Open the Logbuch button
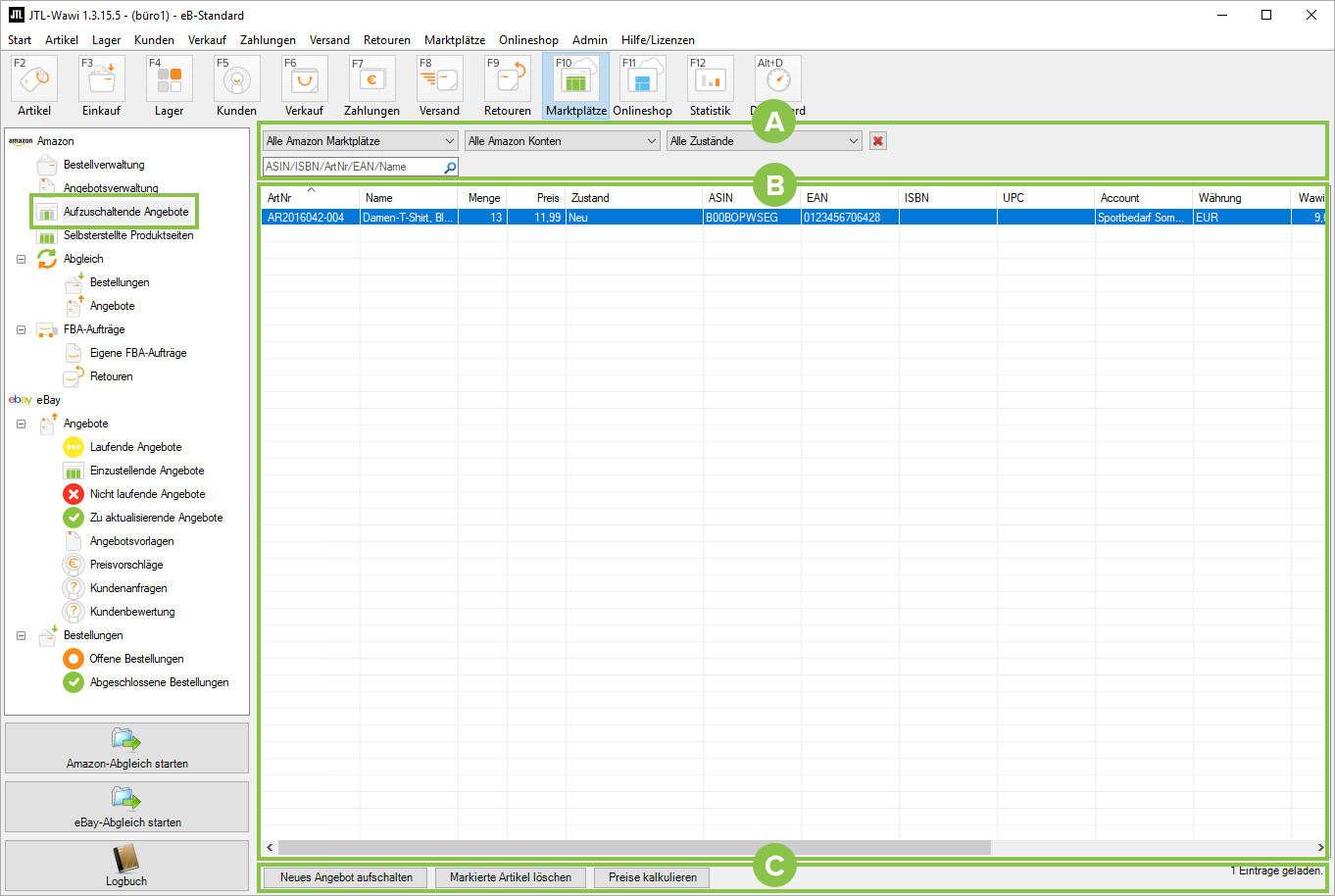1335x896 pixels. tap(127, 866)
